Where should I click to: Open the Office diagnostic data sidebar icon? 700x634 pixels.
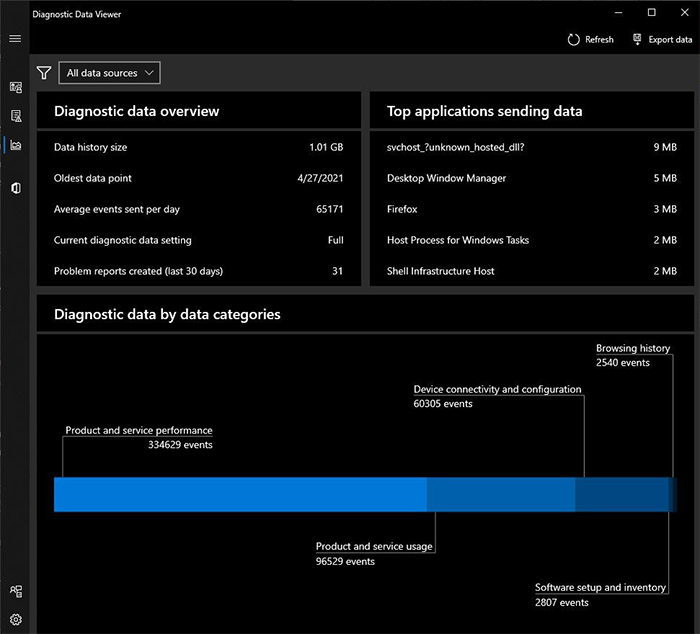(16, 188)
